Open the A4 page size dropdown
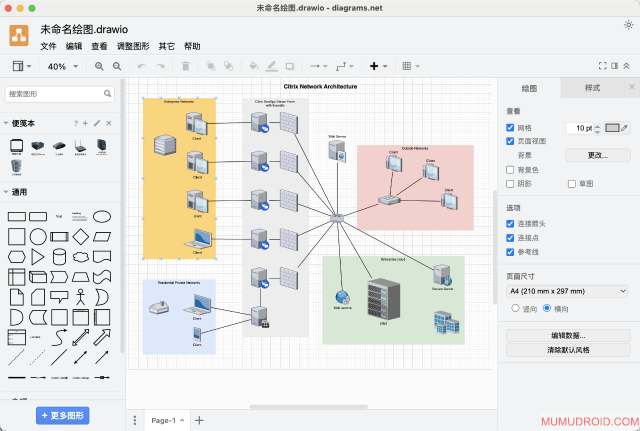640x431 pixels. (x=567, y=291)
